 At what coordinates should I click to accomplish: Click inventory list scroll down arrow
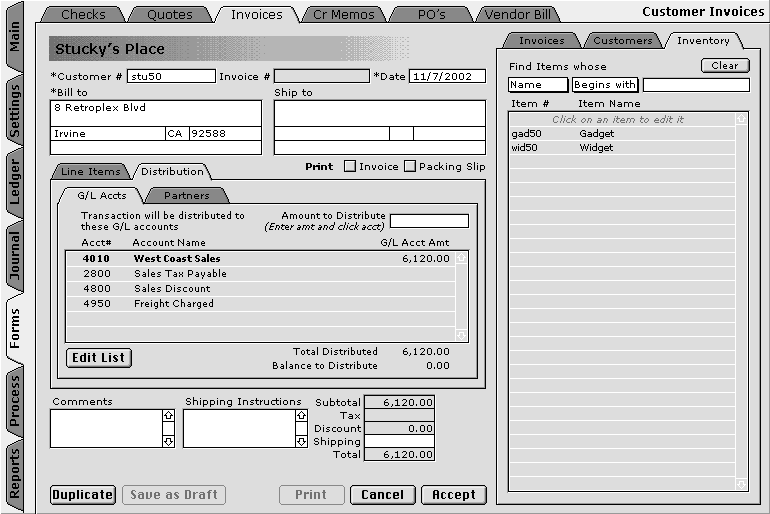(741, 485)
